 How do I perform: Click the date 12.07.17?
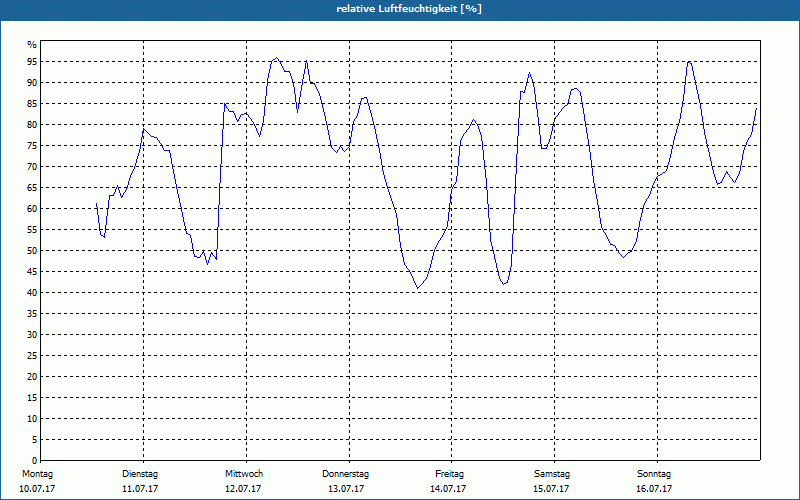[243, 489]
